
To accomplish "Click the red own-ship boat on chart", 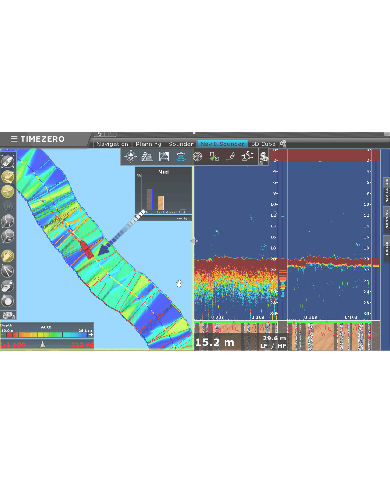I will [x=86, y=249].
